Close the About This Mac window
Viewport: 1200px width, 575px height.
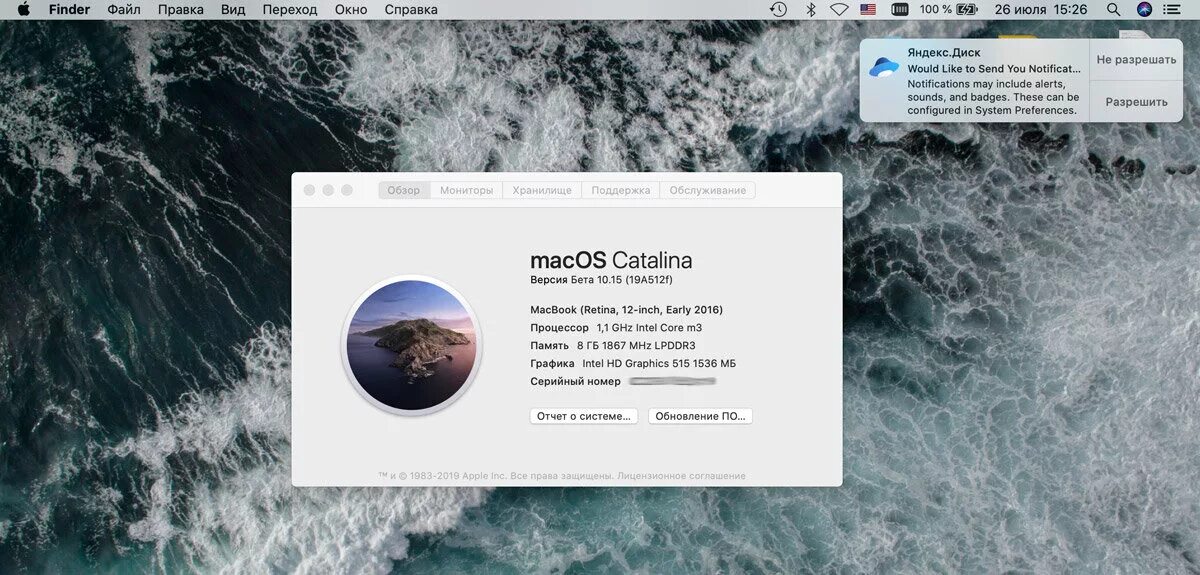[x=309, y=190]
